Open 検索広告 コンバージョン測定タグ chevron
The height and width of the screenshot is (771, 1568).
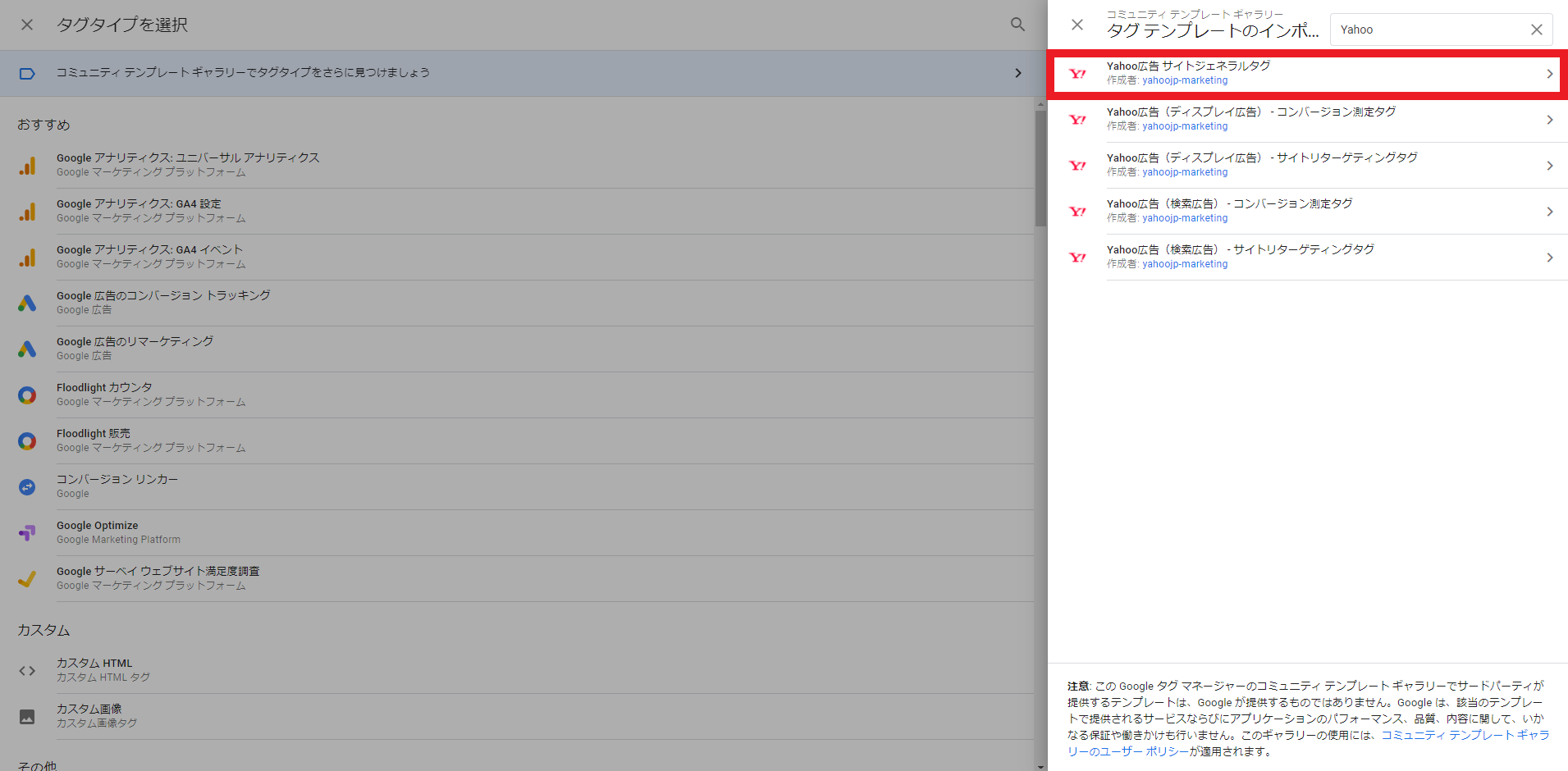pos(1550,212)
